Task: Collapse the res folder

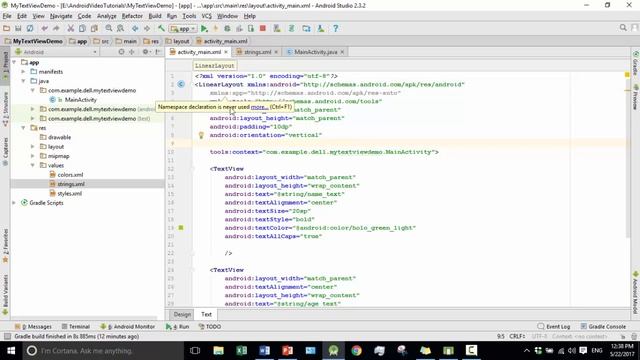Action: 23,128
